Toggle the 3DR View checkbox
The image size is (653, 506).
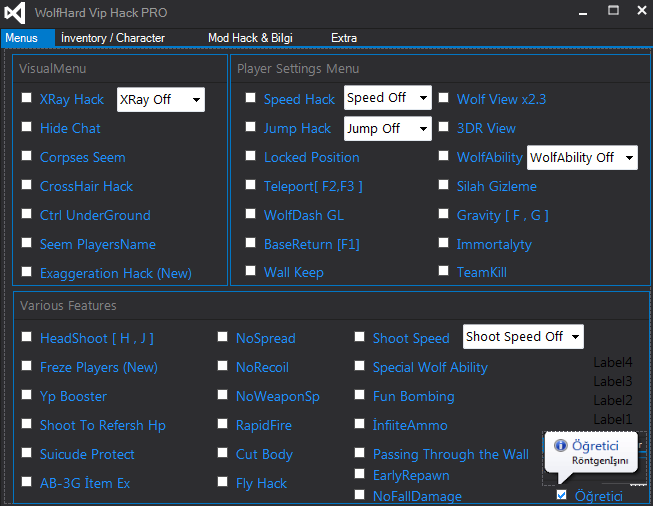(x=444, y=127)
